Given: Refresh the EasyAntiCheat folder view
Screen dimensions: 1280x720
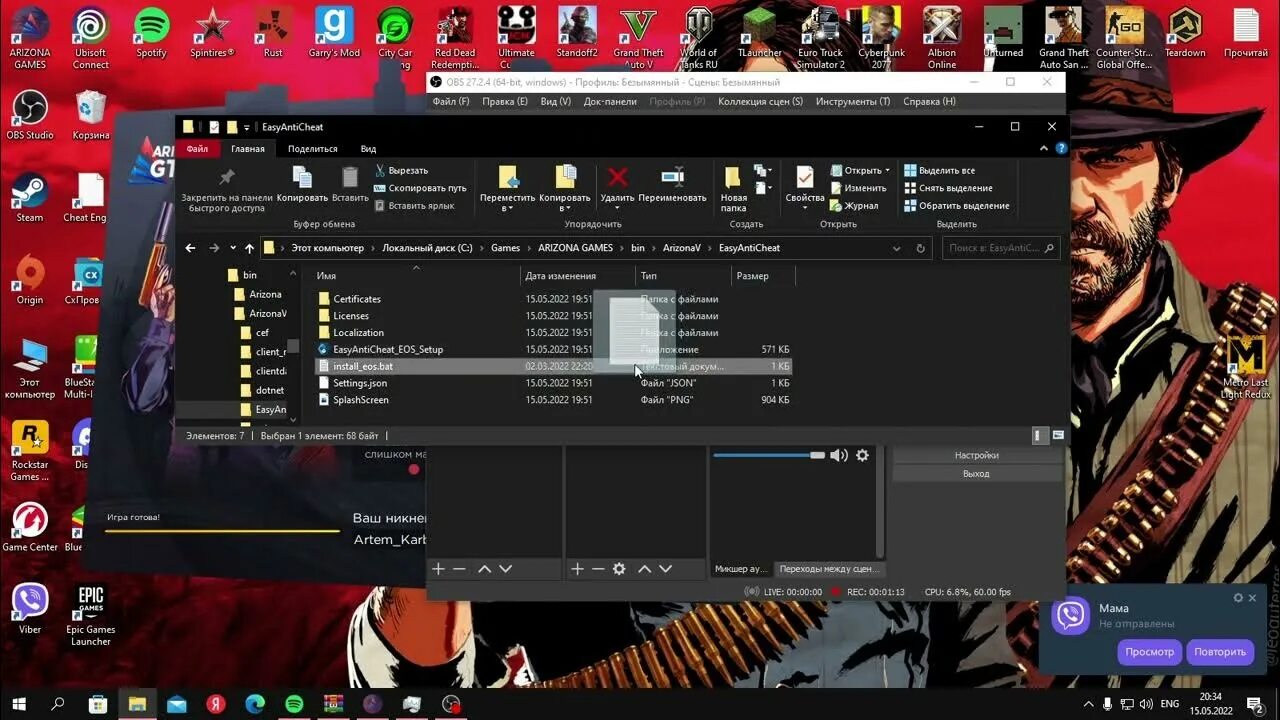Looking at the screenshot, I should pyautogui.click(x=921, y=248).
